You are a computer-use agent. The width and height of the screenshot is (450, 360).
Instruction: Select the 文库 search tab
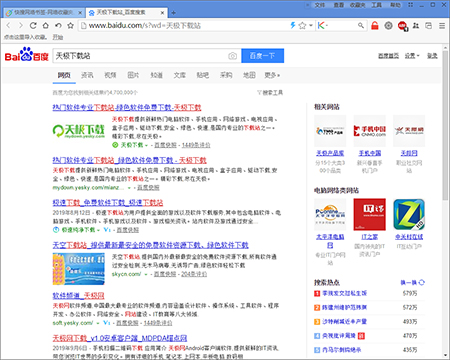[x=179, y=75]
